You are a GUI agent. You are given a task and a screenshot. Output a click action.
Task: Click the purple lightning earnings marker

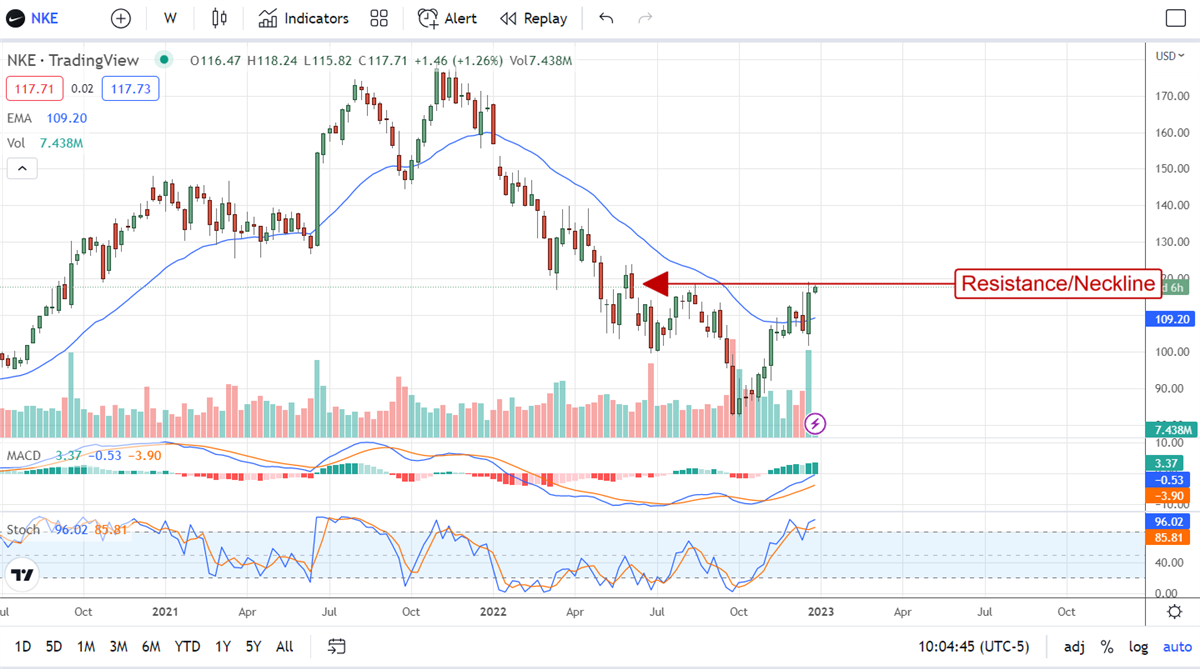point(816,424)
